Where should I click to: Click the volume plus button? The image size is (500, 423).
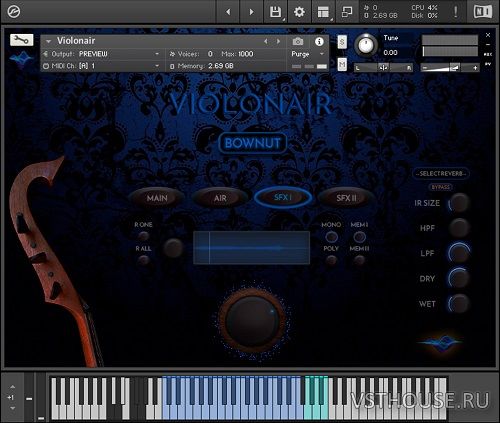[x=475, y=68]
